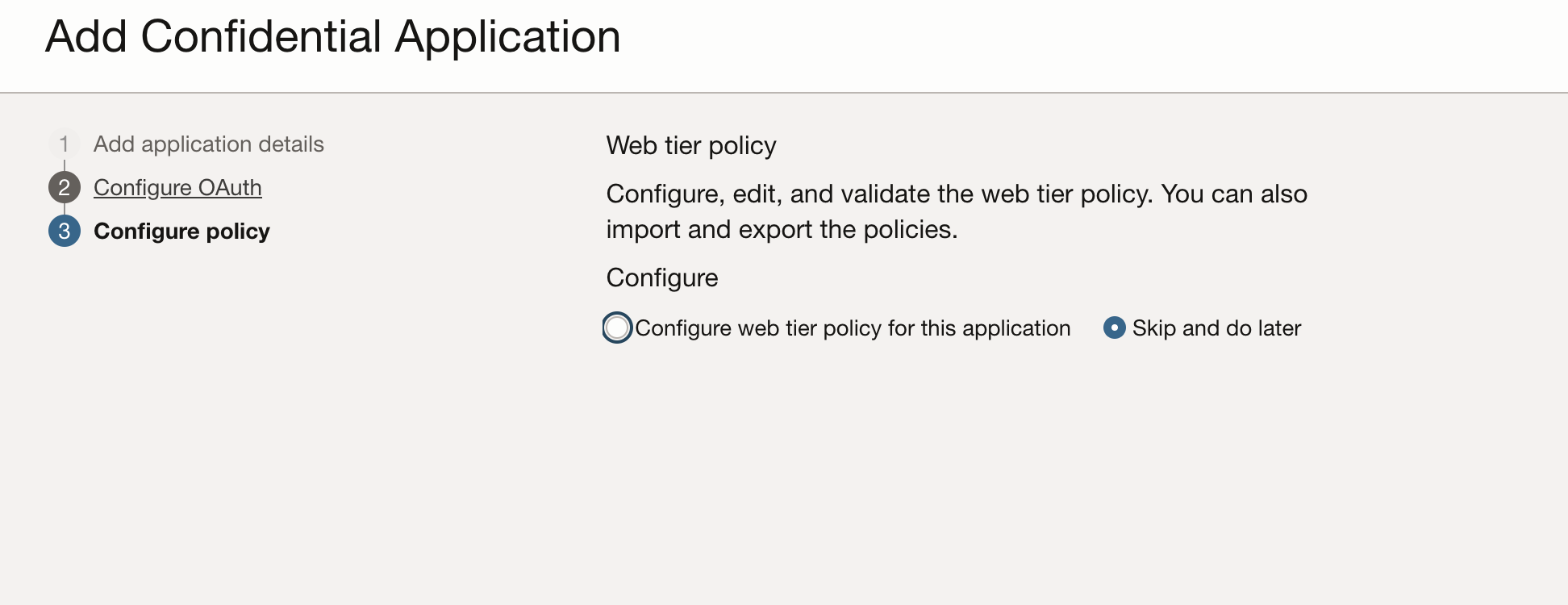Select the Skip and do later radio button
1568x605 pixels.
click(1114, 328)
